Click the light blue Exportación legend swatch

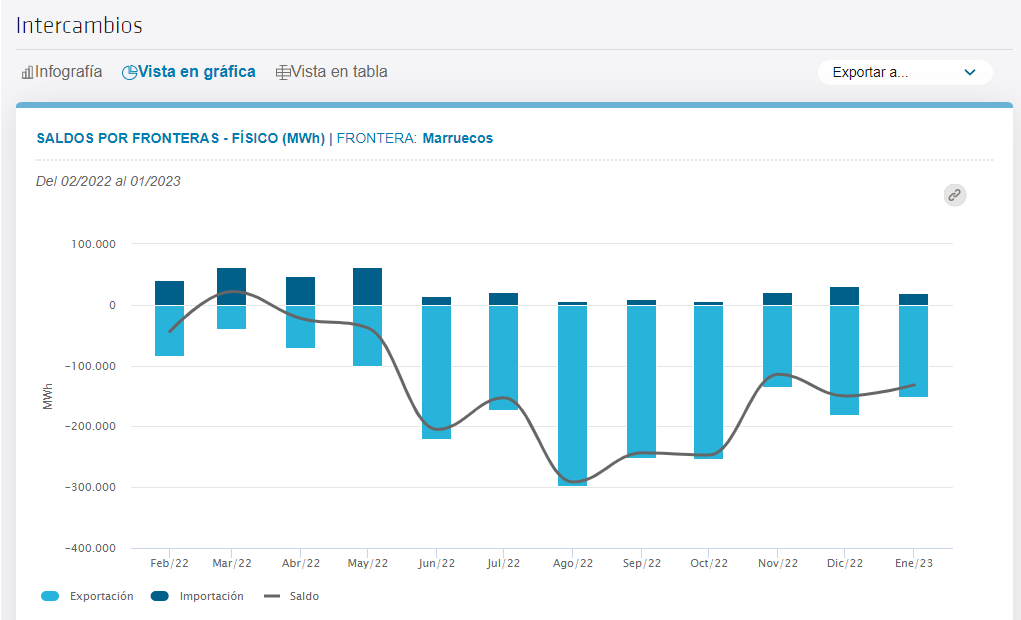point(50,596)
